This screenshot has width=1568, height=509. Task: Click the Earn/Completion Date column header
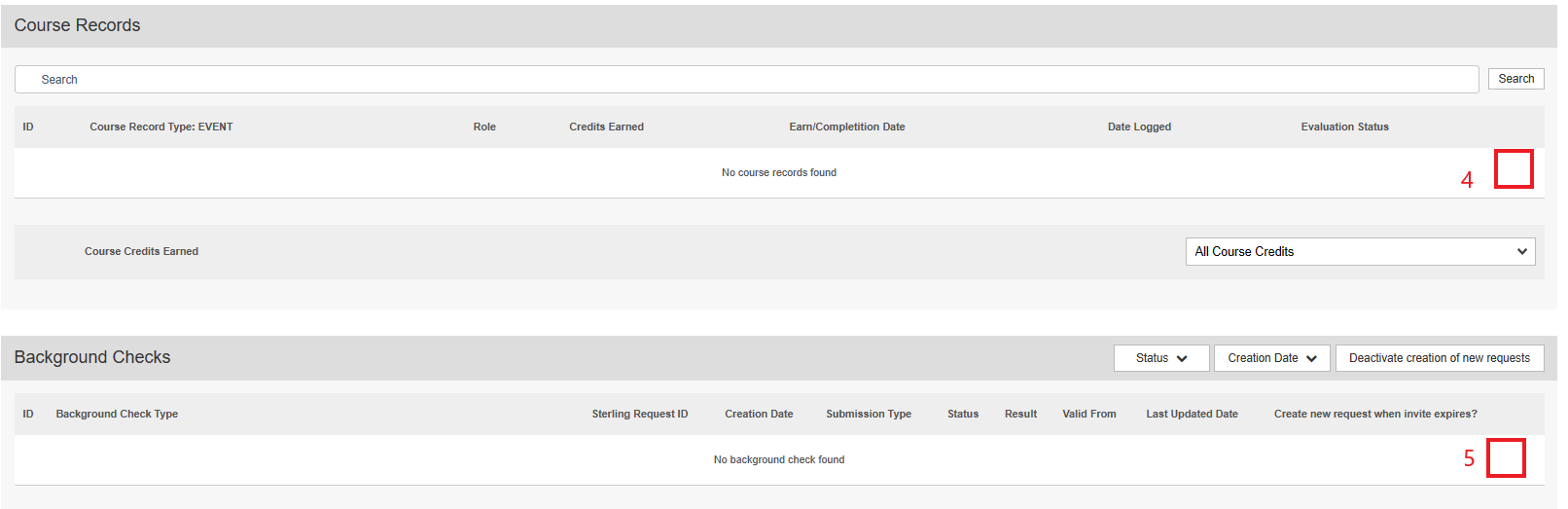pos(846,127)
